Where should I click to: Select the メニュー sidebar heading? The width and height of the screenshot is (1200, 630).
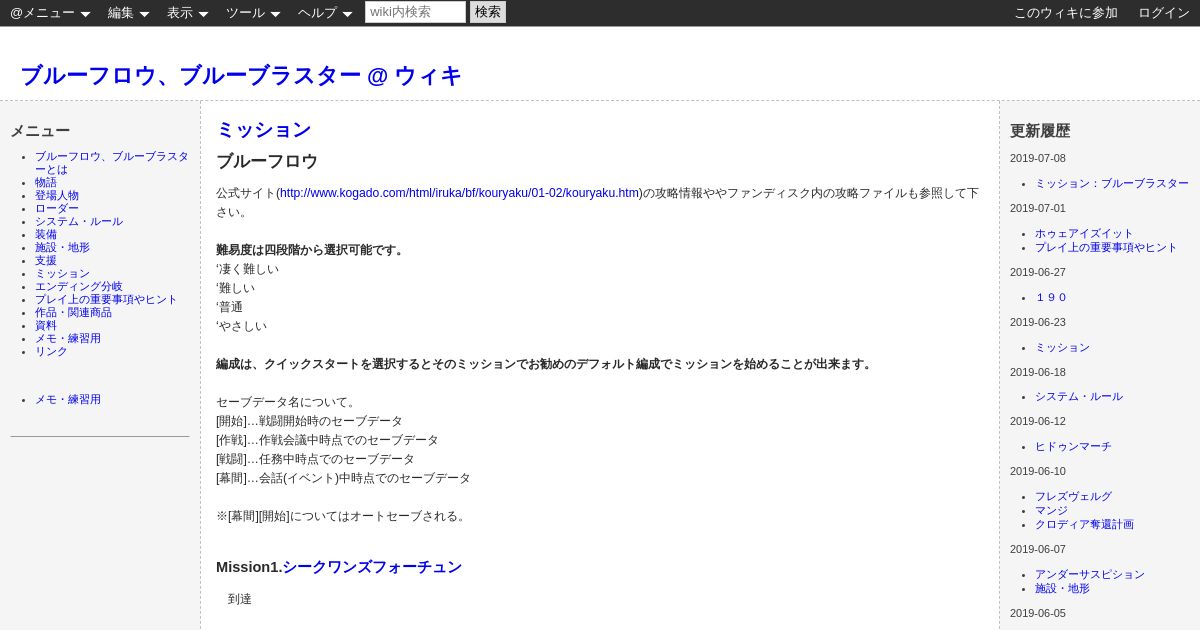click(40, 131)
